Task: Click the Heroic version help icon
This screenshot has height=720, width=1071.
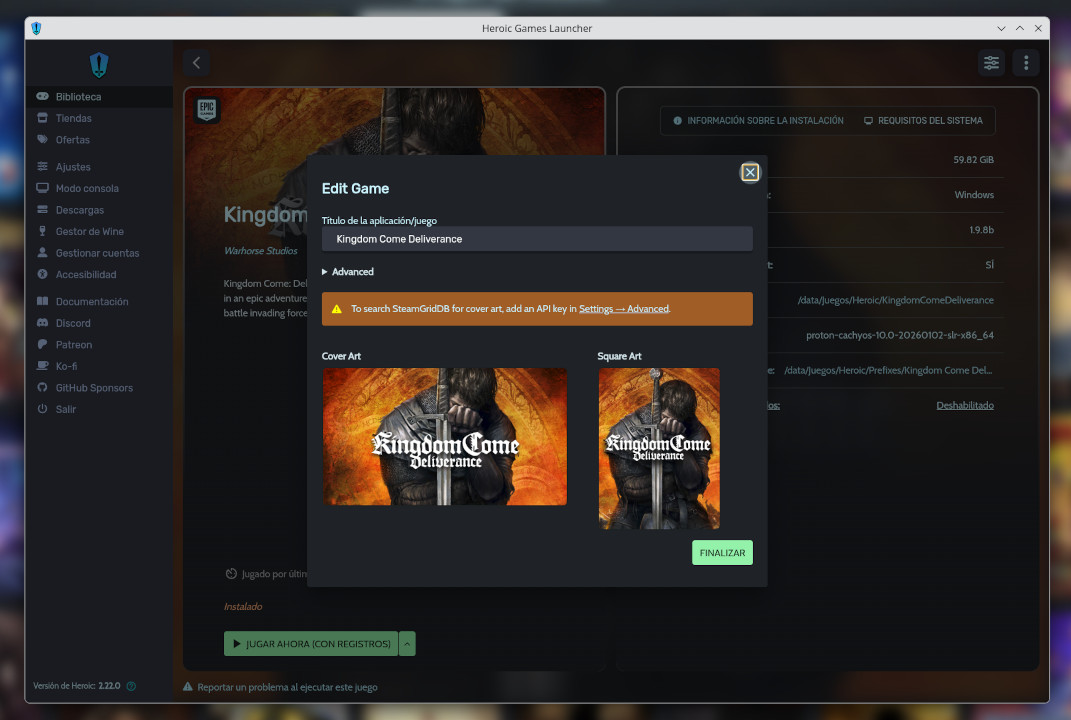Action: click(131, 686)
